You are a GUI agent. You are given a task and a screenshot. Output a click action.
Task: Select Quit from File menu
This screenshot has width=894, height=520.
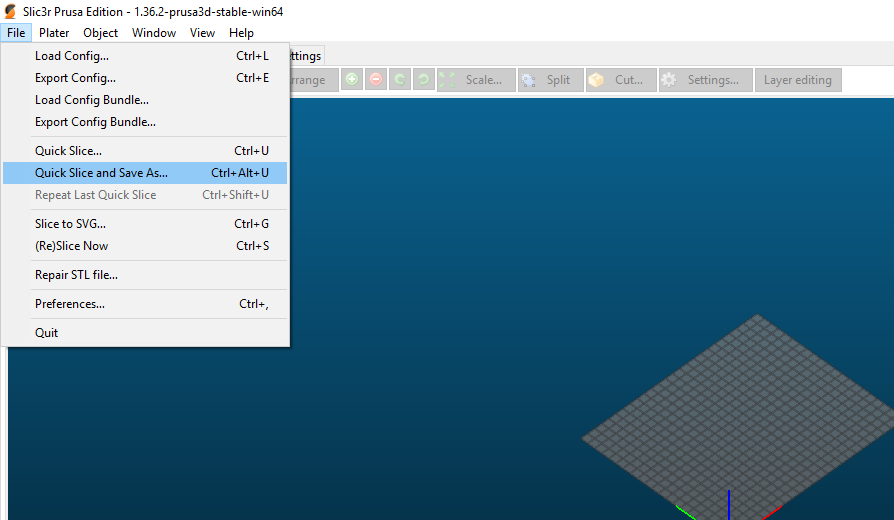point(145,333)
